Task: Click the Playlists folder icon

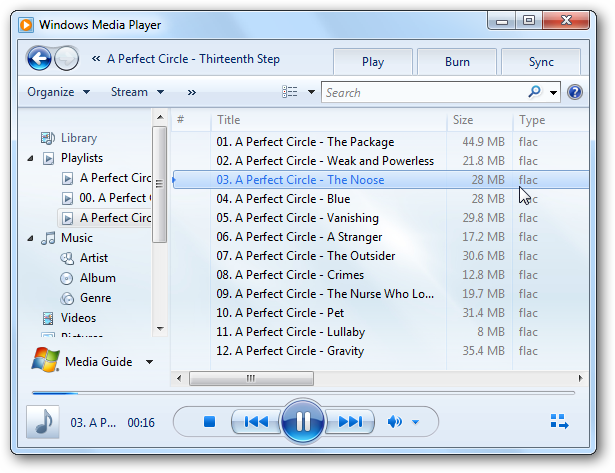Action: (x=48, y=158)
